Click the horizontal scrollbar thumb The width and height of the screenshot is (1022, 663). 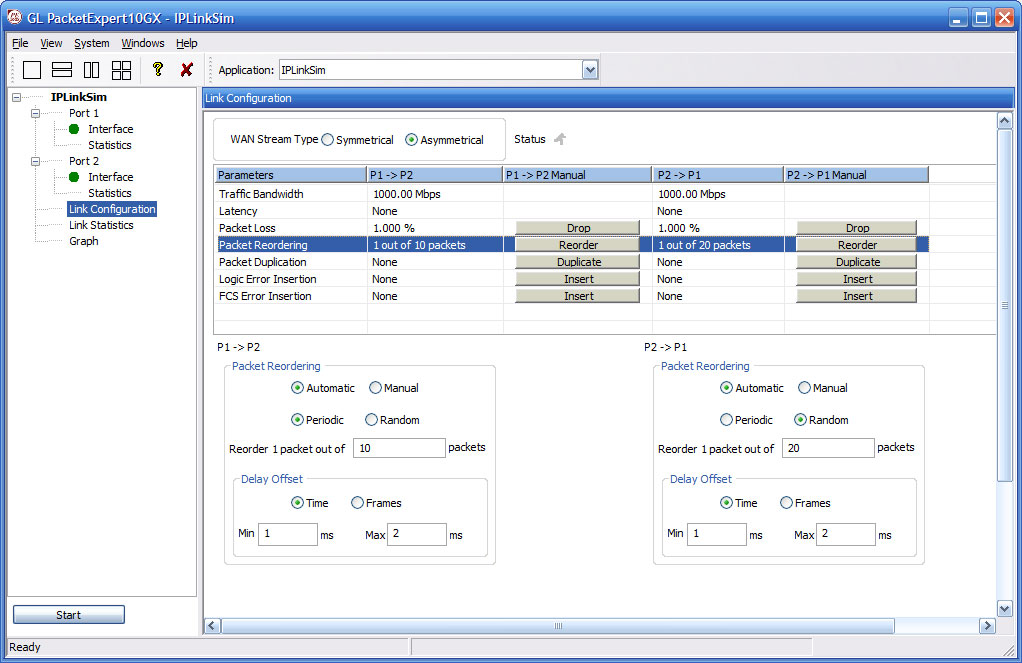tap(558, 626)
